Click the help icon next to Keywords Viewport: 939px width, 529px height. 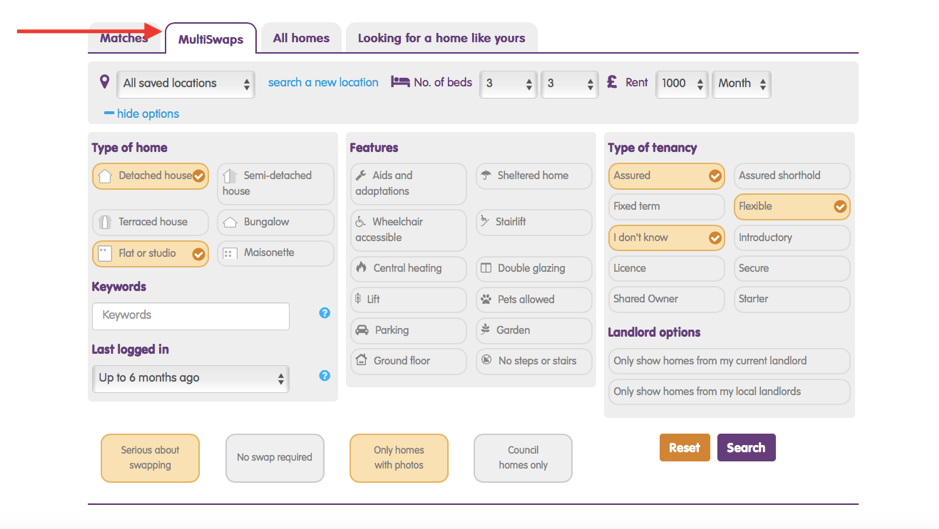click(x=325, y=313)
